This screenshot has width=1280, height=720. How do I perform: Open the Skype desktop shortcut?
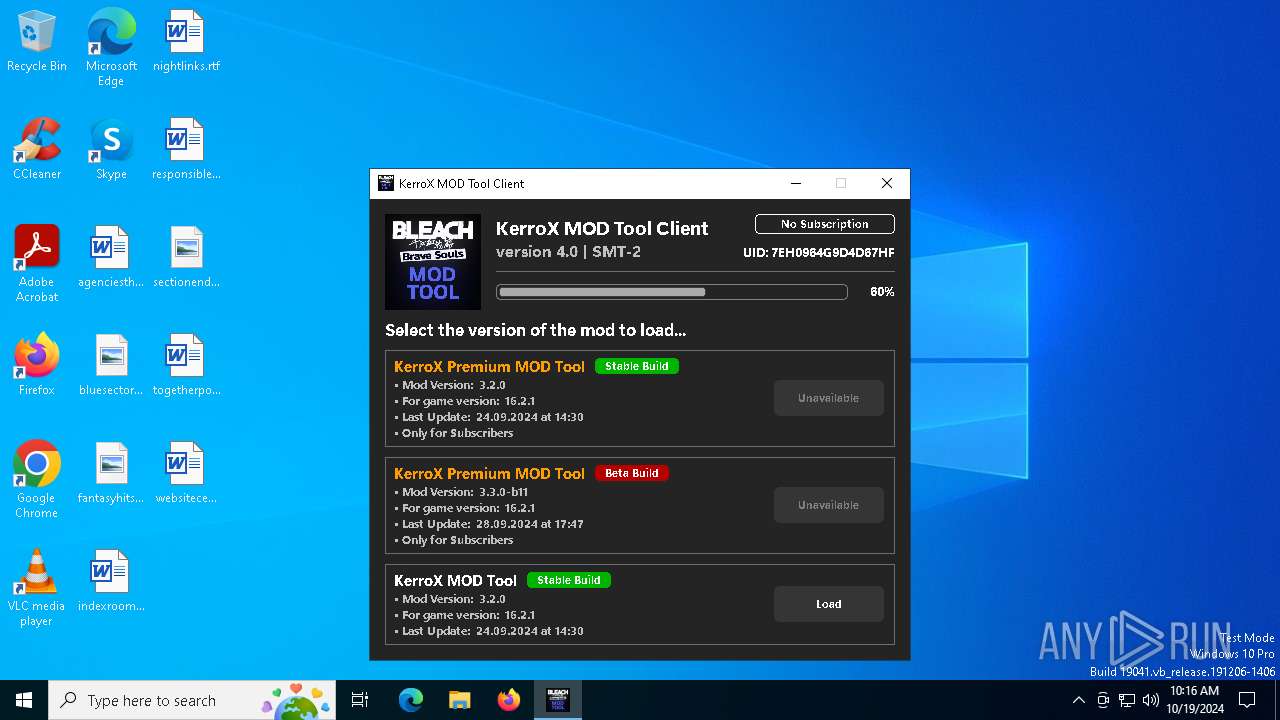(111, 150)
